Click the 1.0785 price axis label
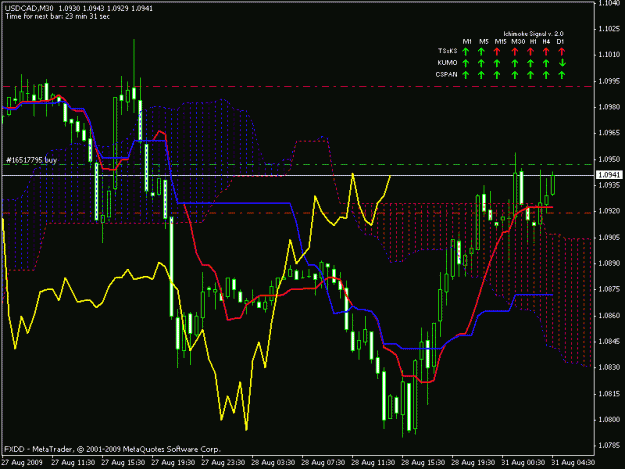Image resolution: width=625 pixels, height=469 pixels. (x=609, y=445)
